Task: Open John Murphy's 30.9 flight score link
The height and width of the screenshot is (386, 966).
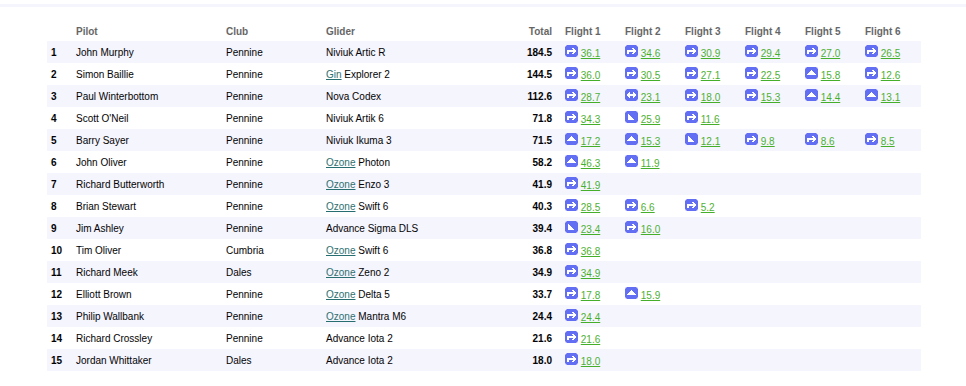Action: (710, 54)
